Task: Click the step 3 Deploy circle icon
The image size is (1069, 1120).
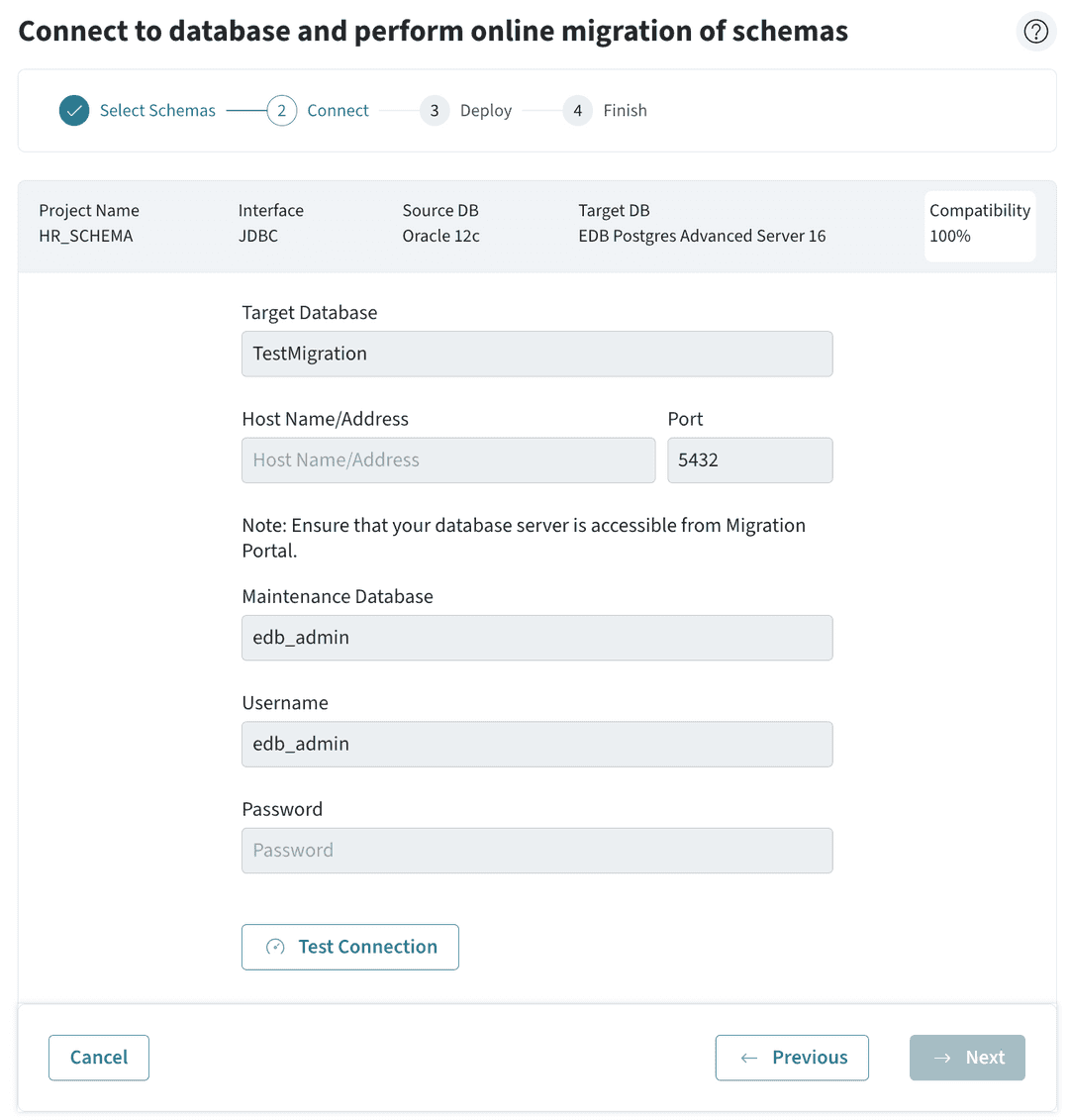Action: tap(435, 110)
